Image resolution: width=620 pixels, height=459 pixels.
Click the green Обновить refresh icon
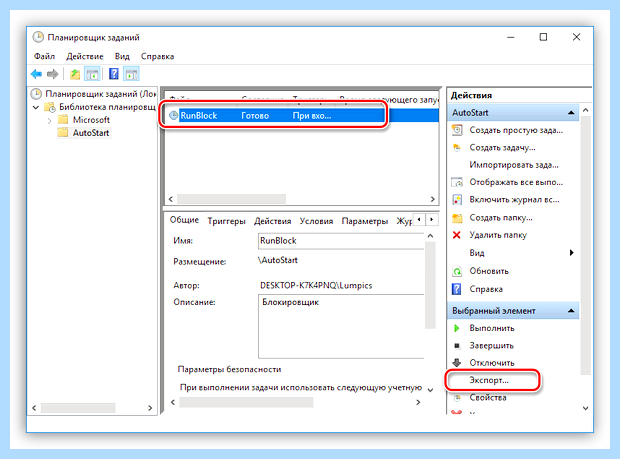coord(457,271)
